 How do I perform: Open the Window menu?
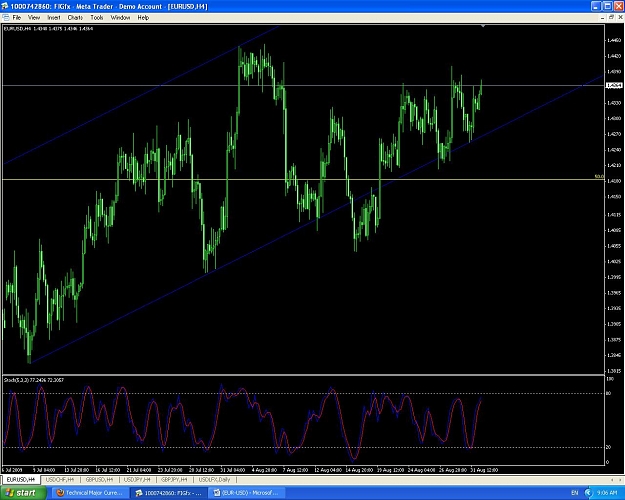click(x=120, y=18)
